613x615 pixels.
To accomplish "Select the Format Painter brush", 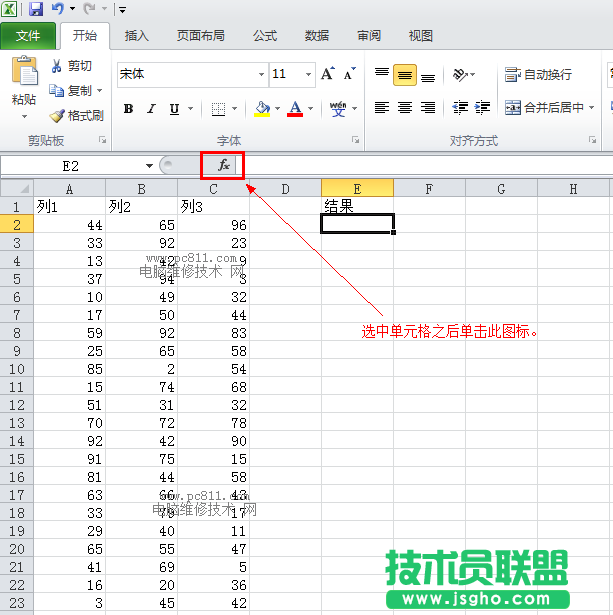I will pos(57,116).
